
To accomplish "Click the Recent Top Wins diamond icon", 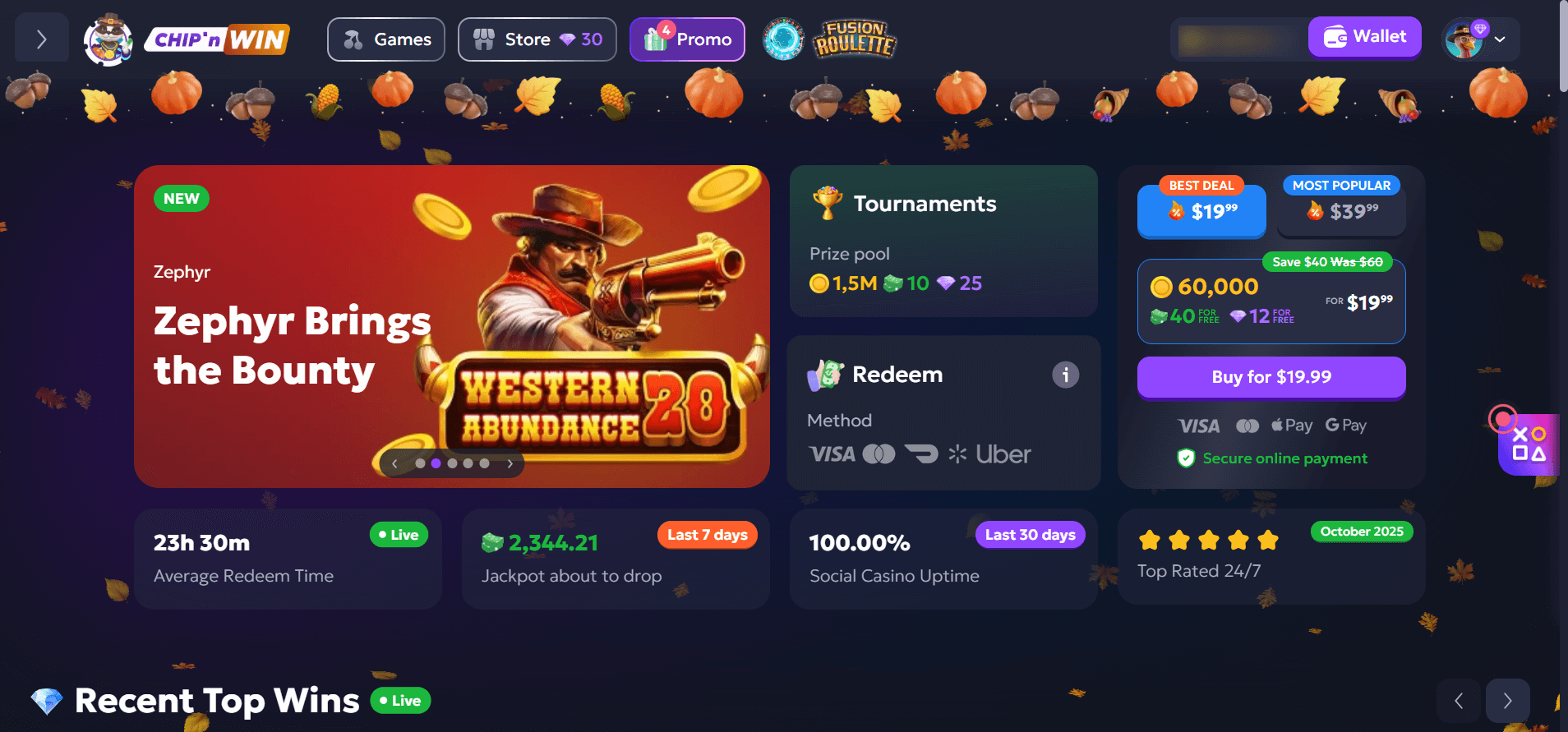I will click(x=47, y=701).
